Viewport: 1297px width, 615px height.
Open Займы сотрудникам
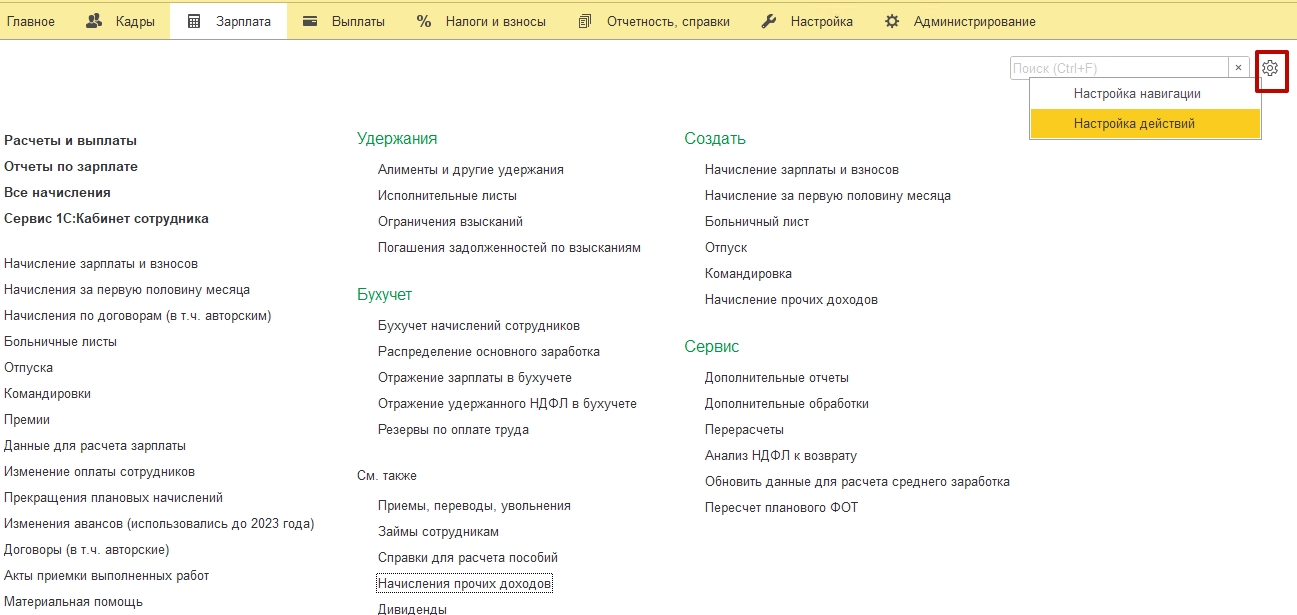click(438, 532)
